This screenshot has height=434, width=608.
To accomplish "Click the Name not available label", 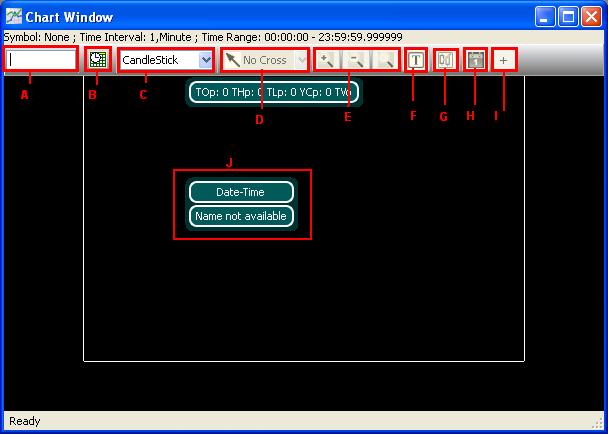I will [241, 216].
